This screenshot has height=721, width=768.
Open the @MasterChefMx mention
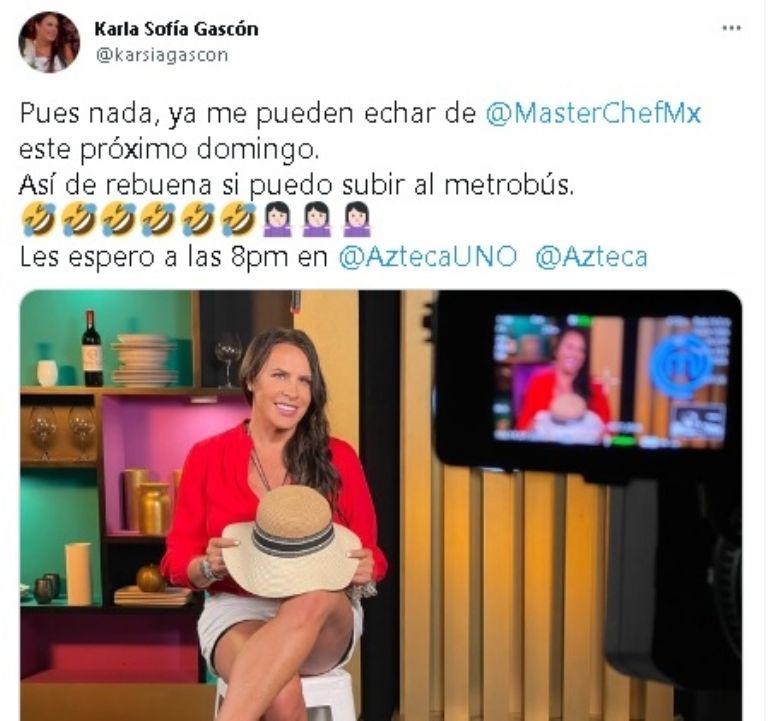594,113
